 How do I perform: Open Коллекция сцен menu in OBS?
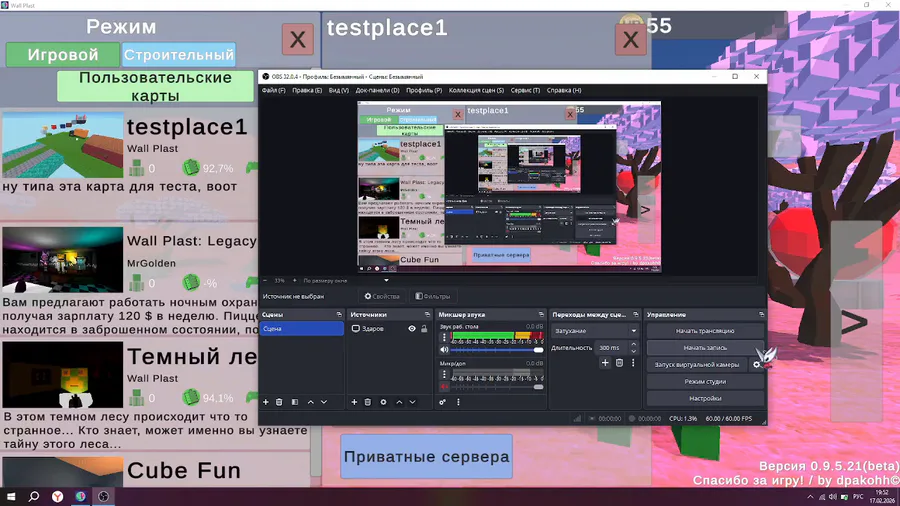(x=476, y=90)
